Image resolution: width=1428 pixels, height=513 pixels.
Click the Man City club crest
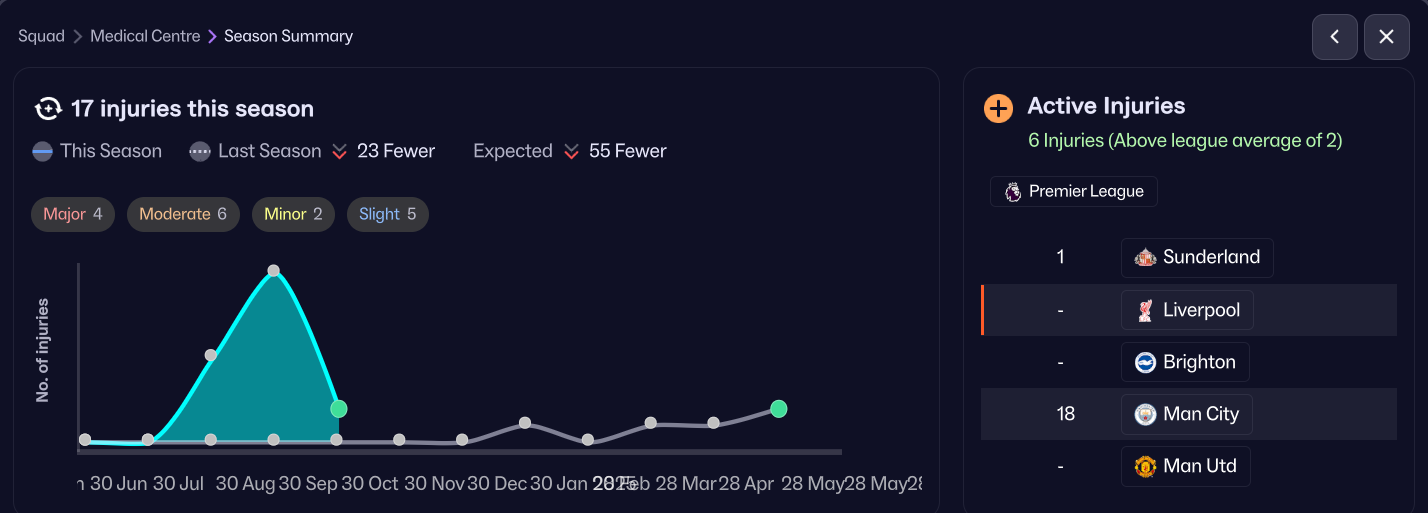(x=1145, y=415)
